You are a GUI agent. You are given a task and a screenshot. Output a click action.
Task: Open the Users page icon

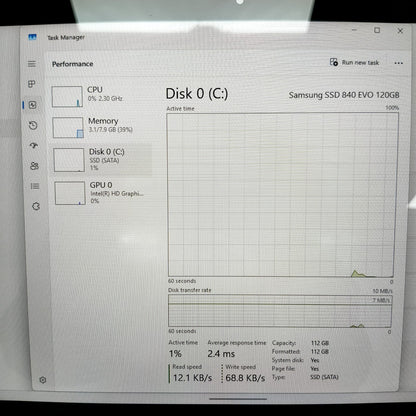34,166
